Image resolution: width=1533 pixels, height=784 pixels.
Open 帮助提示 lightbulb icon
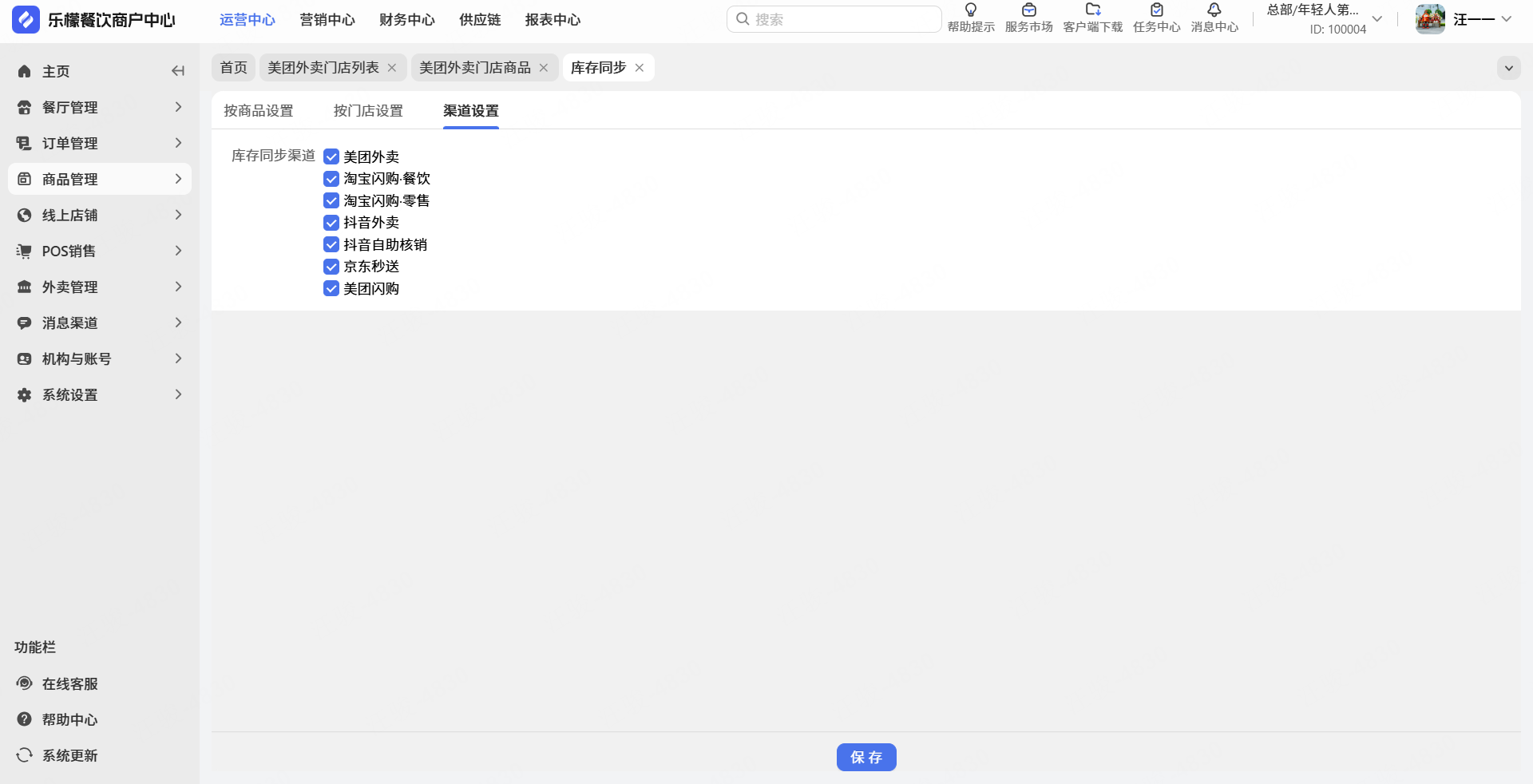[971, 10]
